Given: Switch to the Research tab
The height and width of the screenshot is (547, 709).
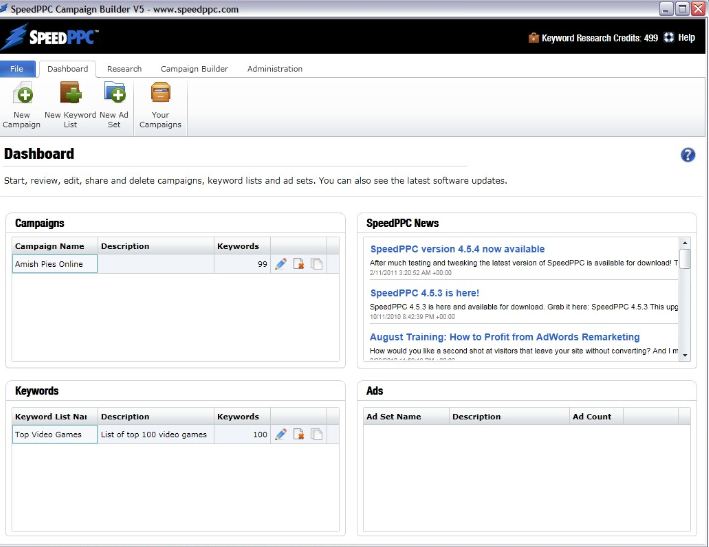Looking at the screenshot, I should point(124,69).
